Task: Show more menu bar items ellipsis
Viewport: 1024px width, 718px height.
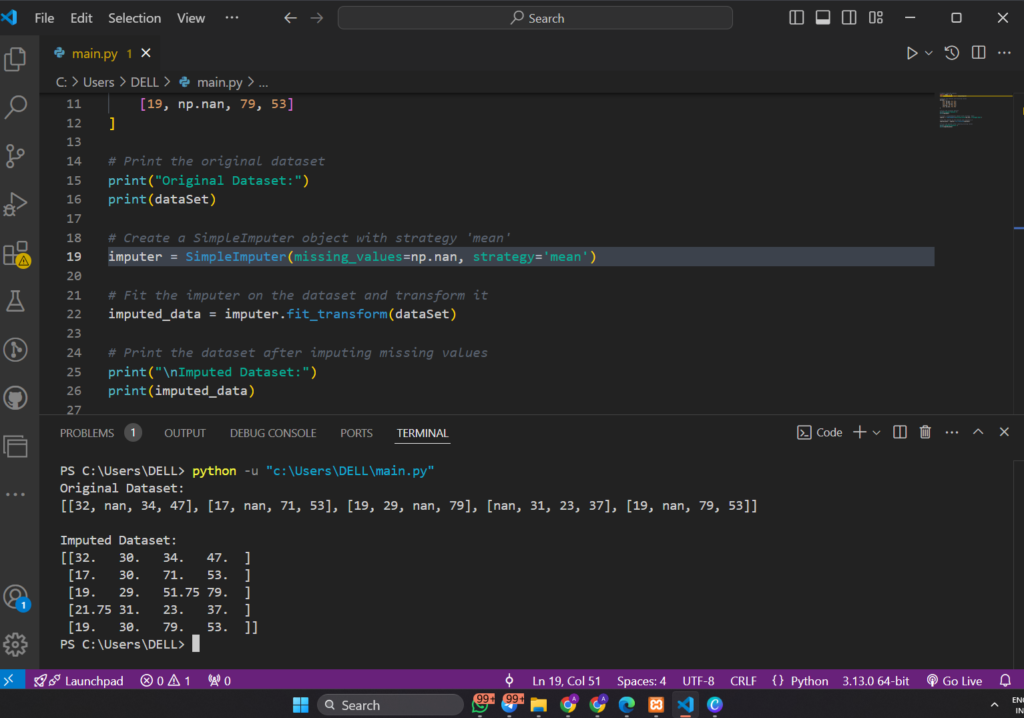Action: (x=232, y=18)
